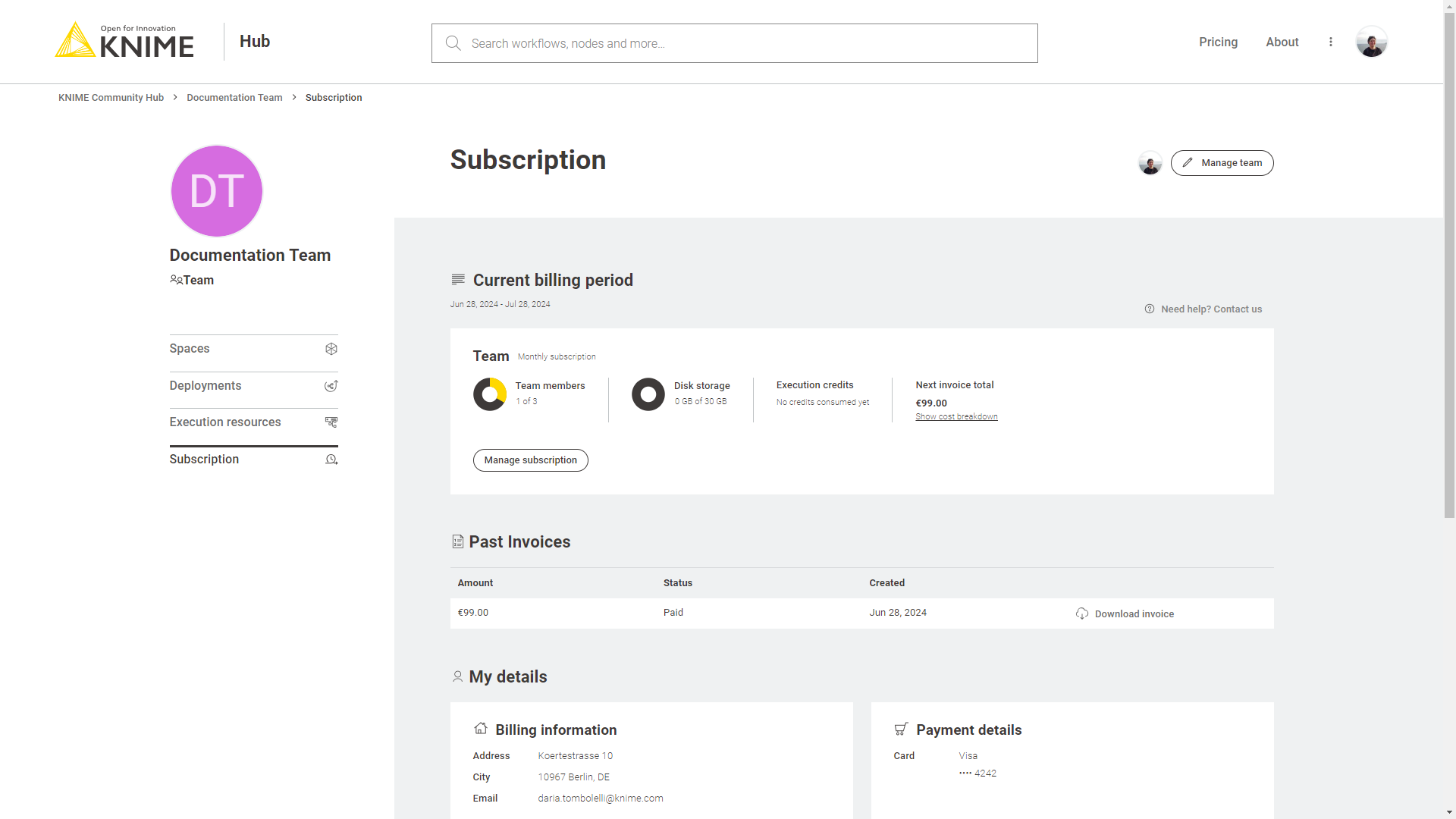
Task: Click the Subscription sidebar icon
Action: click(331, 460)
